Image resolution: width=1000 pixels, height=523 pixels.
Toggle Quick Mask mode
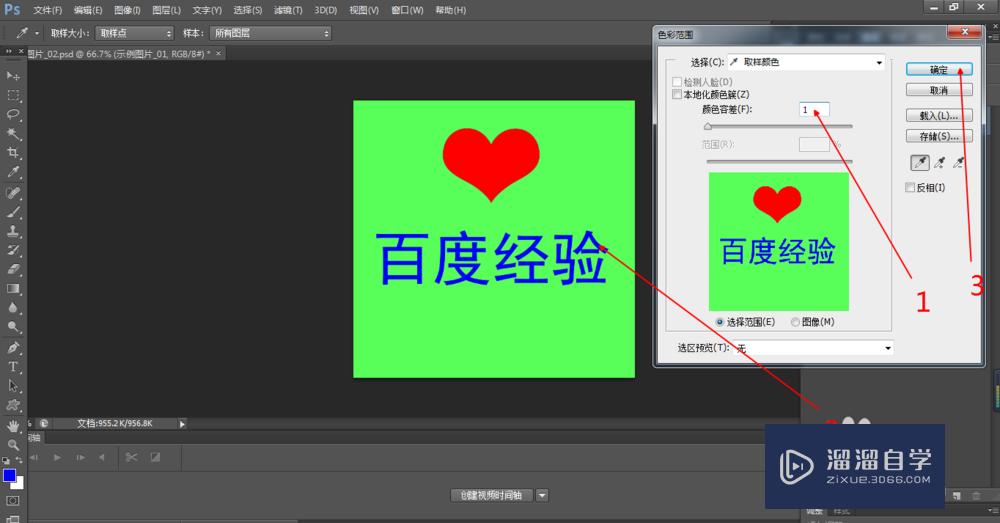[x=13, y=501]
